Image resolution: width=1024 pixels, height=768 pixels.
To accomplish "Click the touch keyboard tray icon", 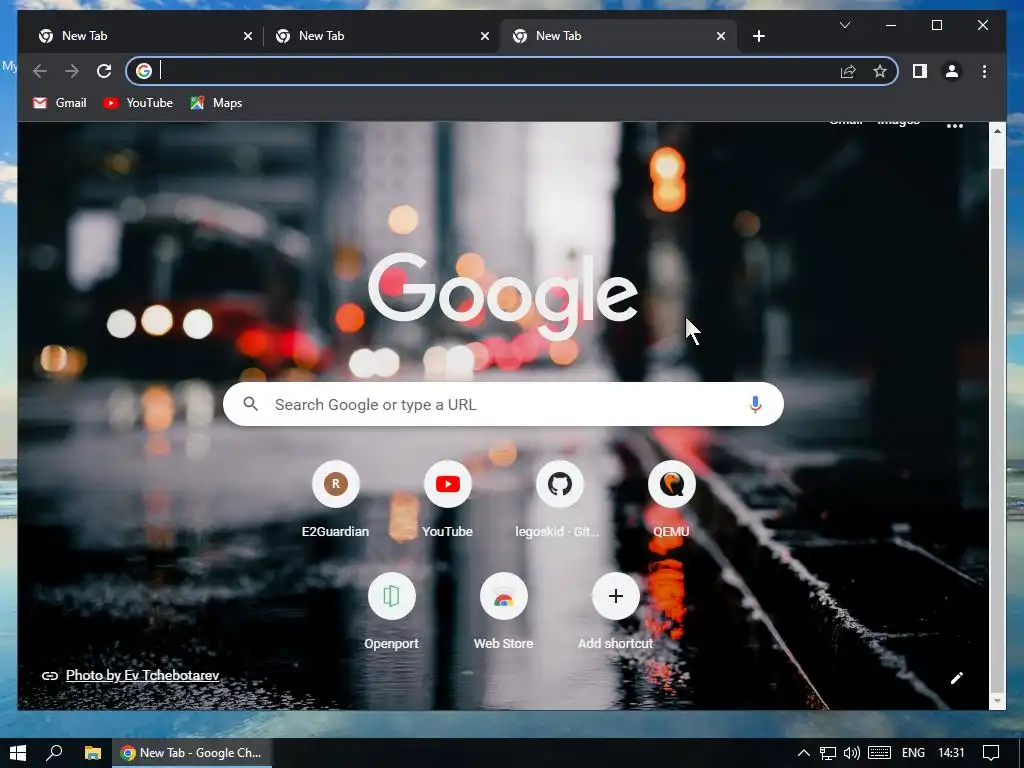I will [x=879, y=753].
